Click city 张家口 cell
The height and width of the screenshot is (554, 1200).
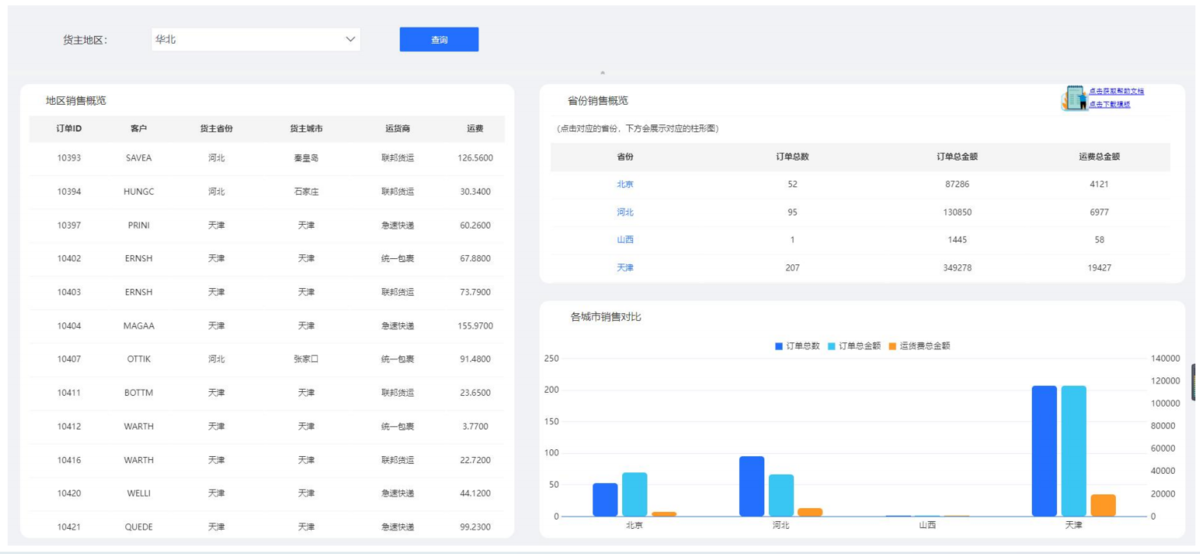[306, 359]
